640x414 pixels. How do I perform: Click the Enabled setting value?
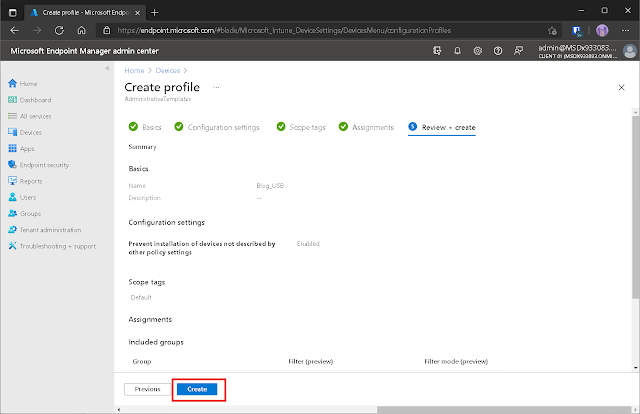tap(308, 243)
